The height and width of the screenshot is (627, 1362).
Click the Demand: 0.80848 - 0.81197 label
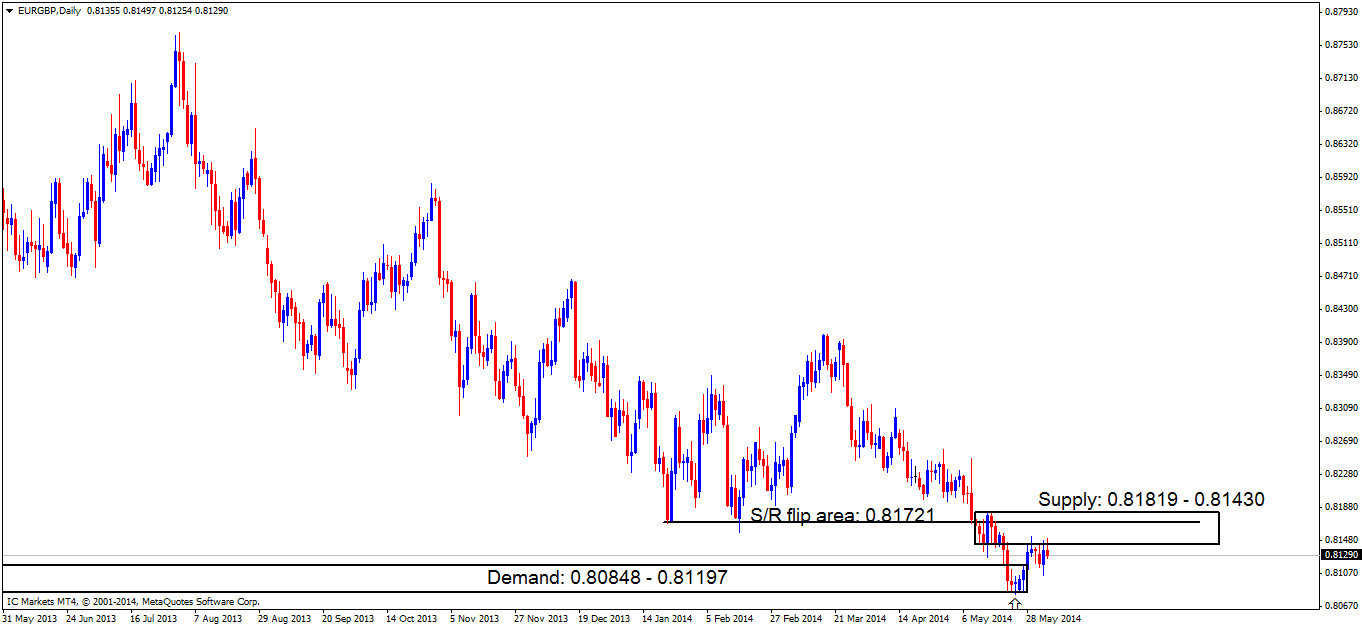(607, 578)
